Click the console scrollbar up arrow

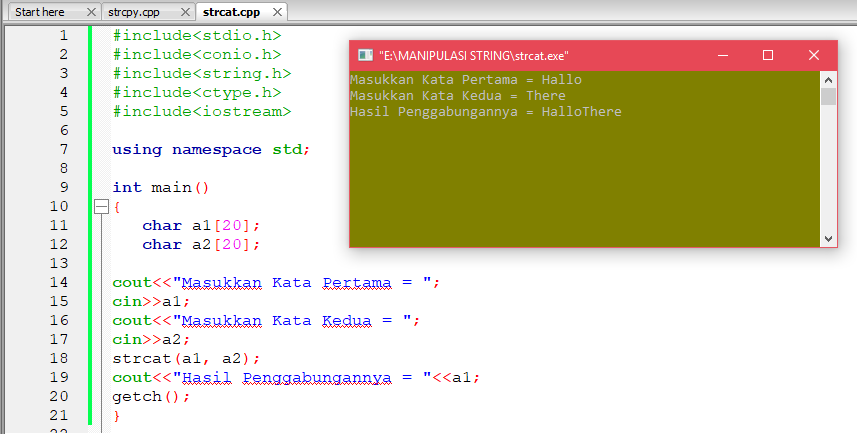(829, 80)
